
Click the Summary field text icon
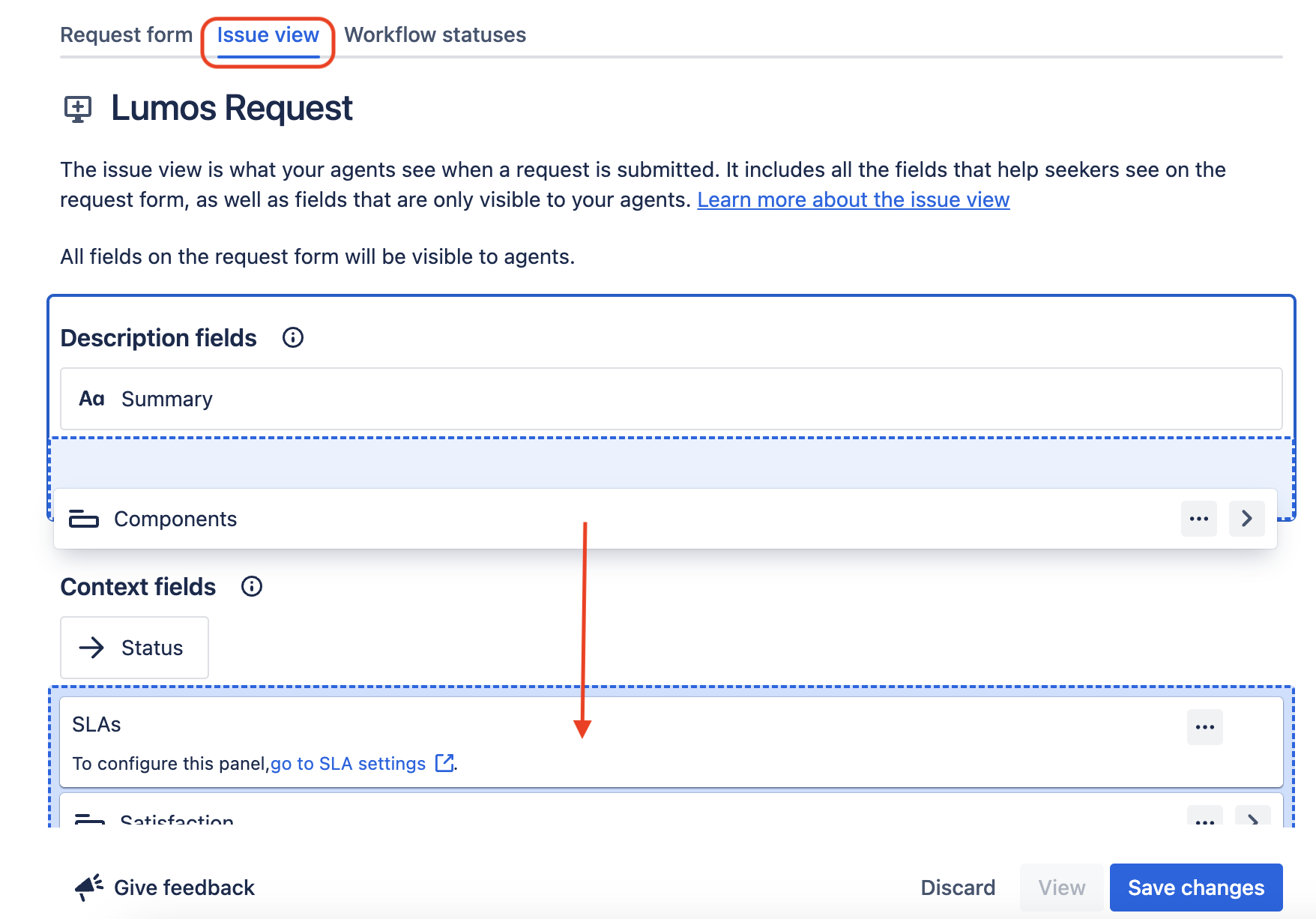91,398
